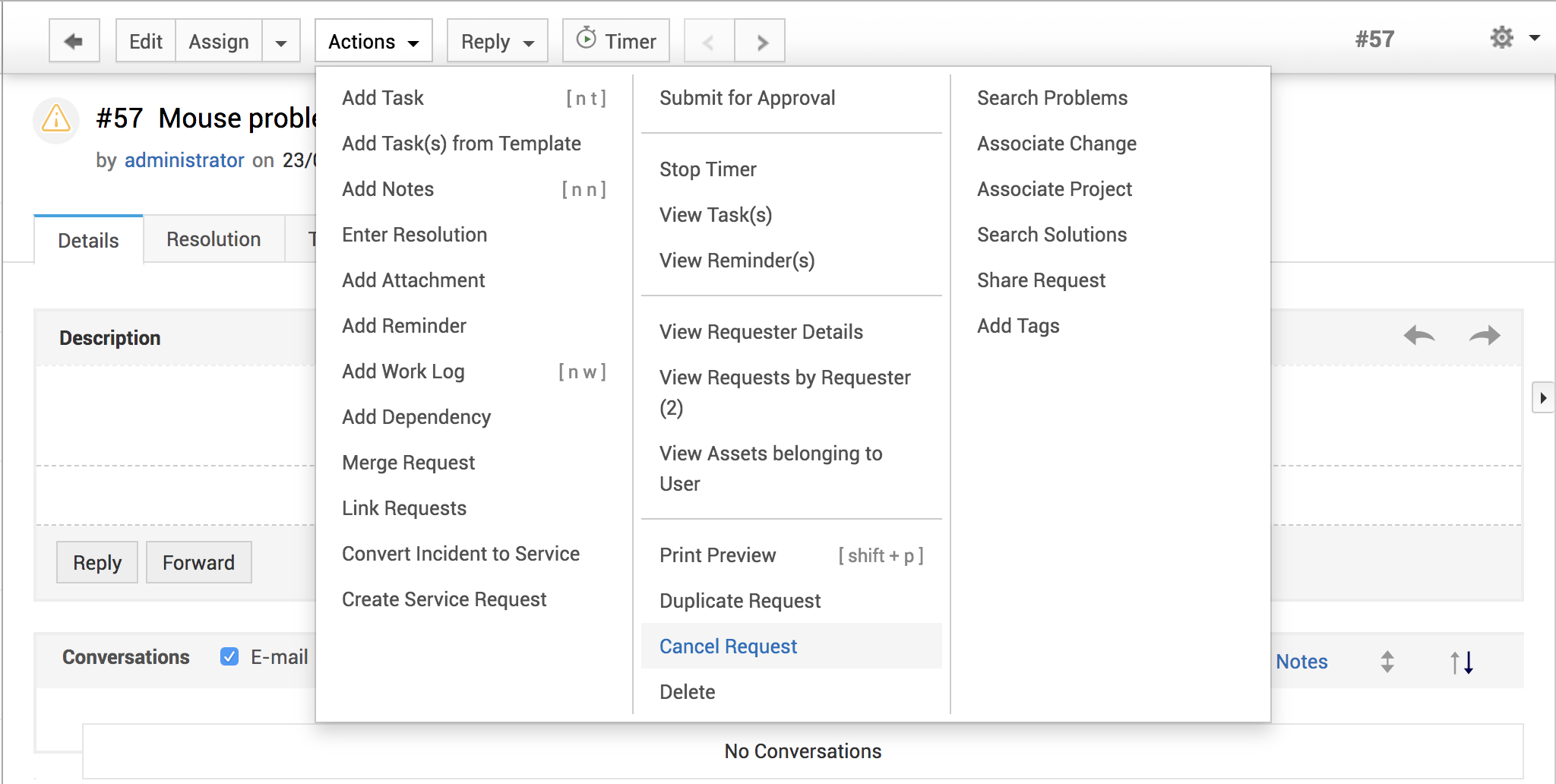Viewport: 1556px width, 784px height.
Task: Choose View Requests by Requester (2)
Action: click(x=792, y=393)
